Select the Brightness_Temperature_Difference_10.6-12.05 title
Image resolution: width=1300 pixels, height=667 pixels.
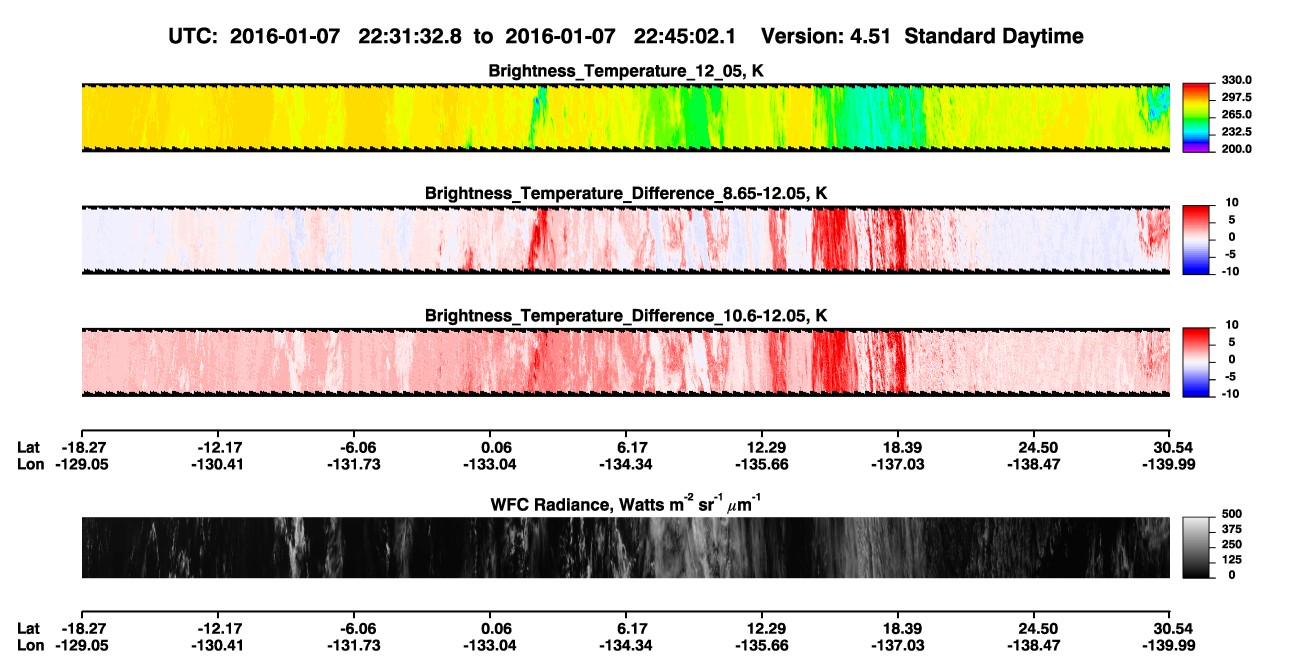(x=626, y=316)
